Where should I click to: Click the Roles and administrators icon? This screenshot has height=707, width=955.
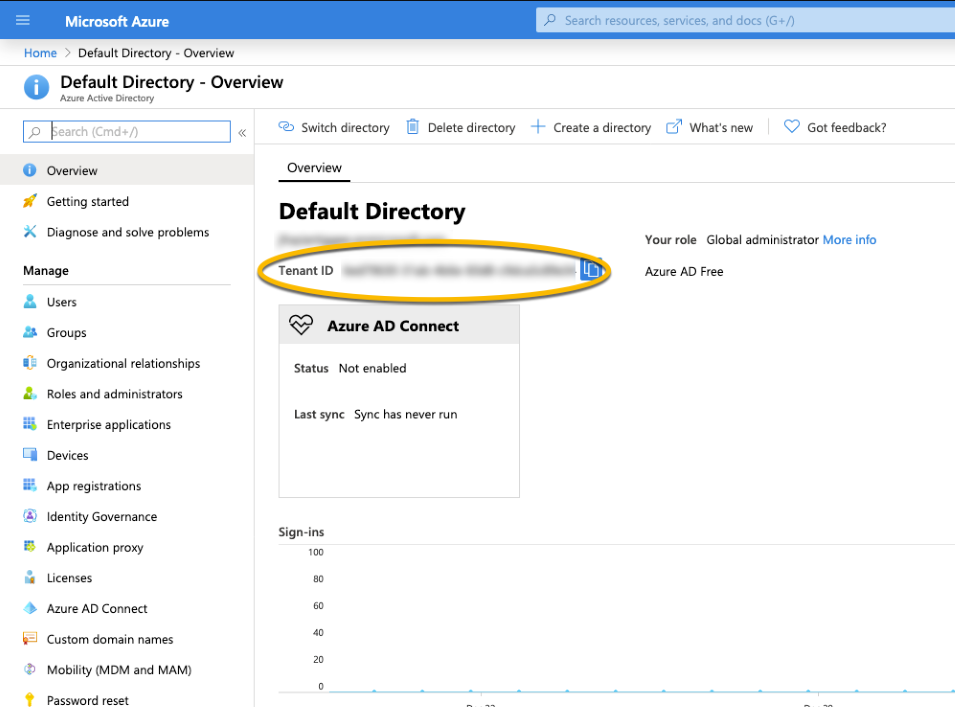pyautogui.click(x=30, y=393)
